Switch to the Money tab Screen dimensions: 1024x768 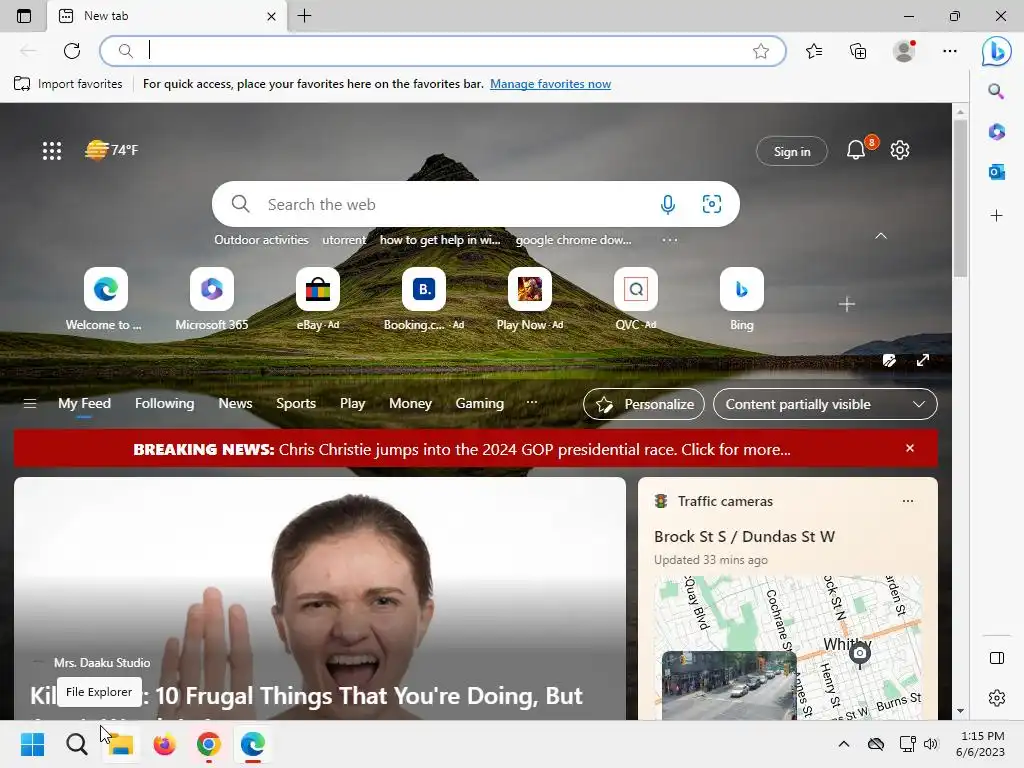pyautogui.click(x=410, y=404)
